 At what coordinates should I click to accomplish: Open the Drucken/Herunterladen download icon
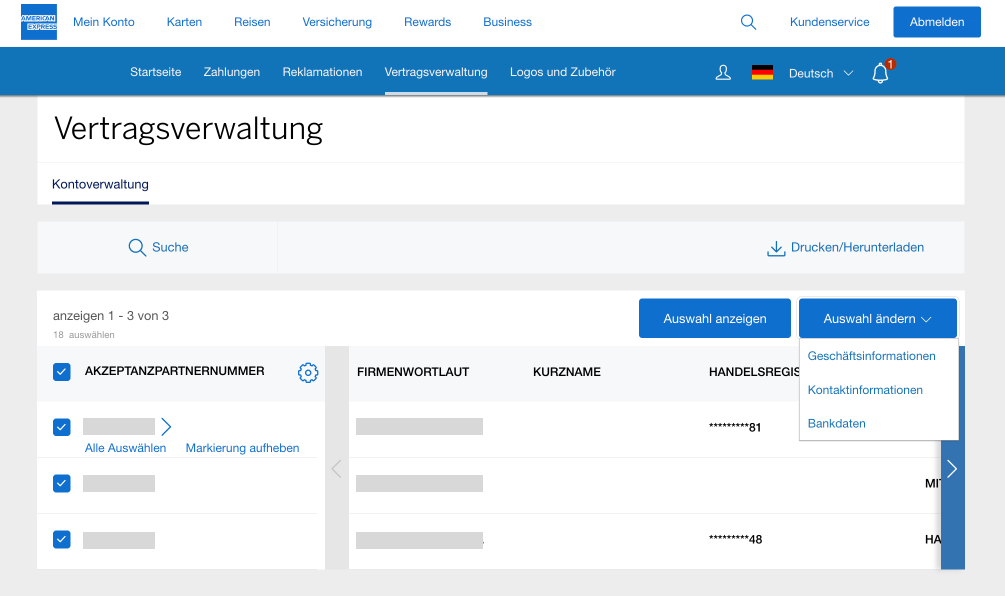(776, 247)
